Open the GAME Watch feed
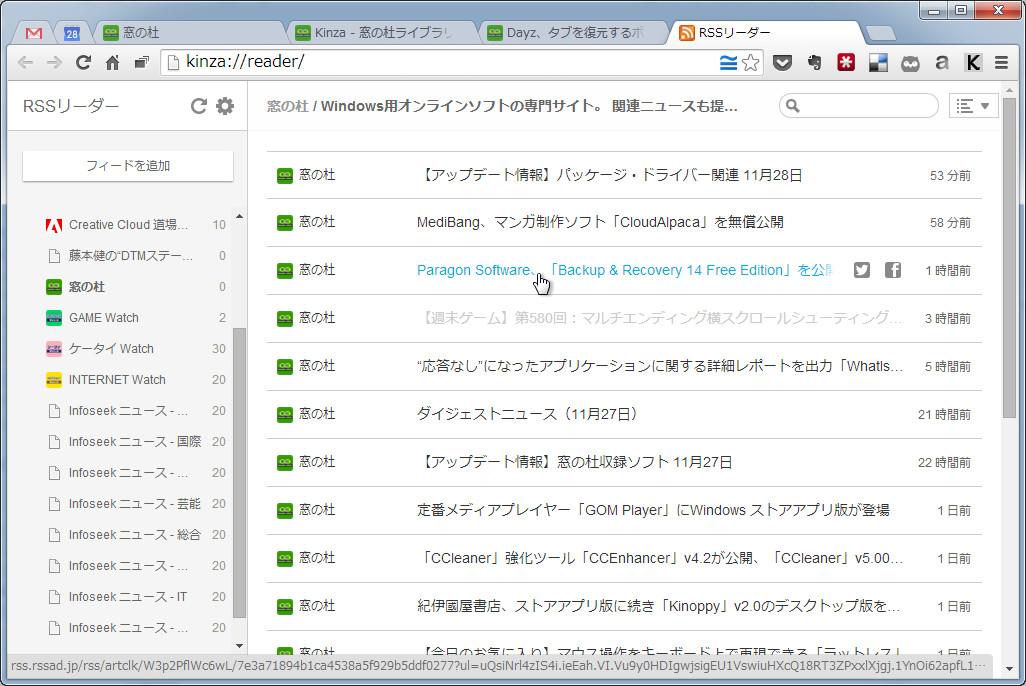This screenshot has height=686, width=1026. coord(104,317)
